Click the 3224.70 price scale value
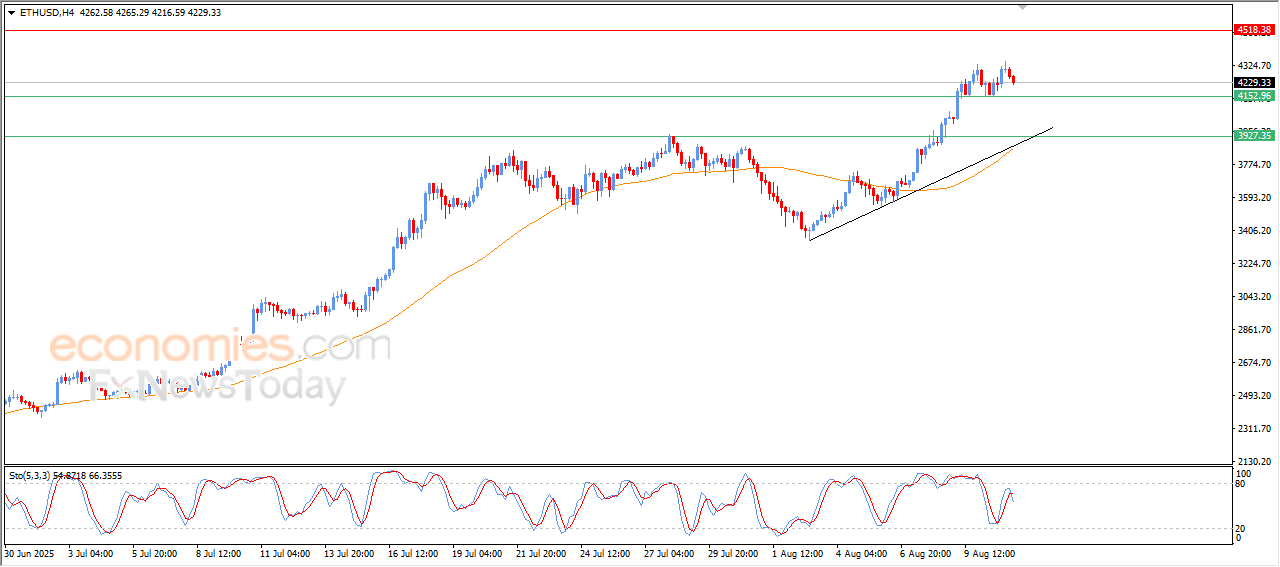This screenshot has width=1280, height=567. point(1254,263)
